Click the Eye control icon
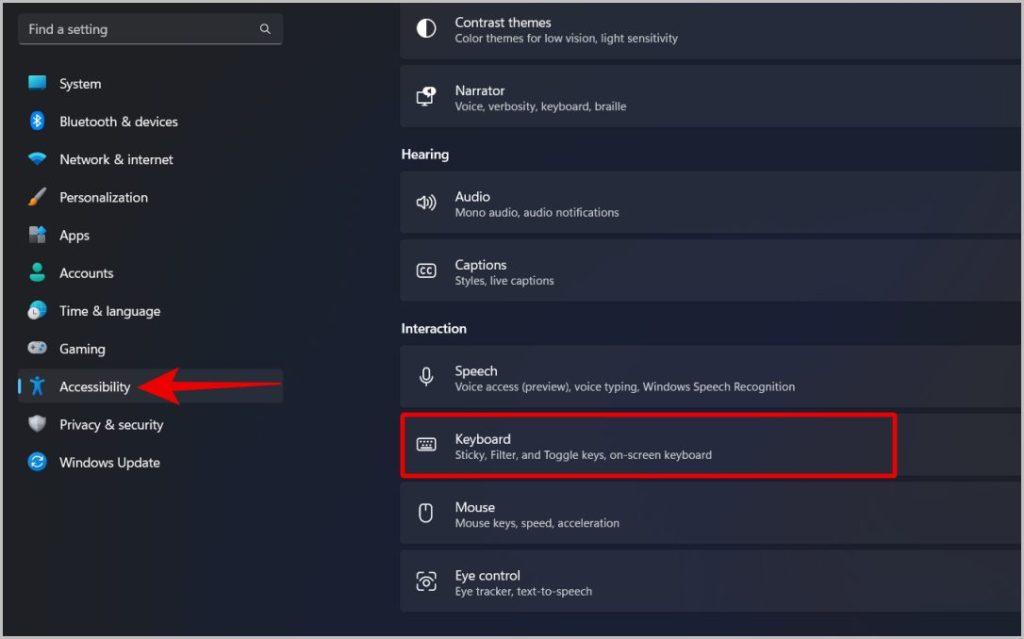 pos(426,582)
